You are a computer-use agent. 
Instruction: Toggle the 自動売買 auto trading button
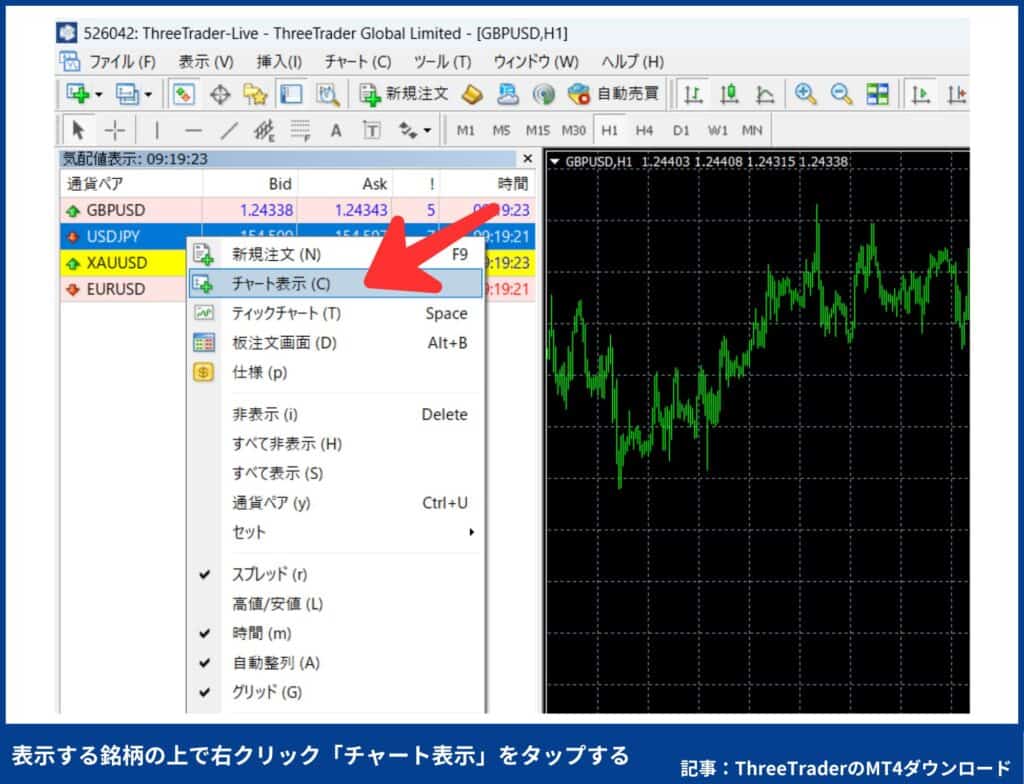(x=613, y=95)
